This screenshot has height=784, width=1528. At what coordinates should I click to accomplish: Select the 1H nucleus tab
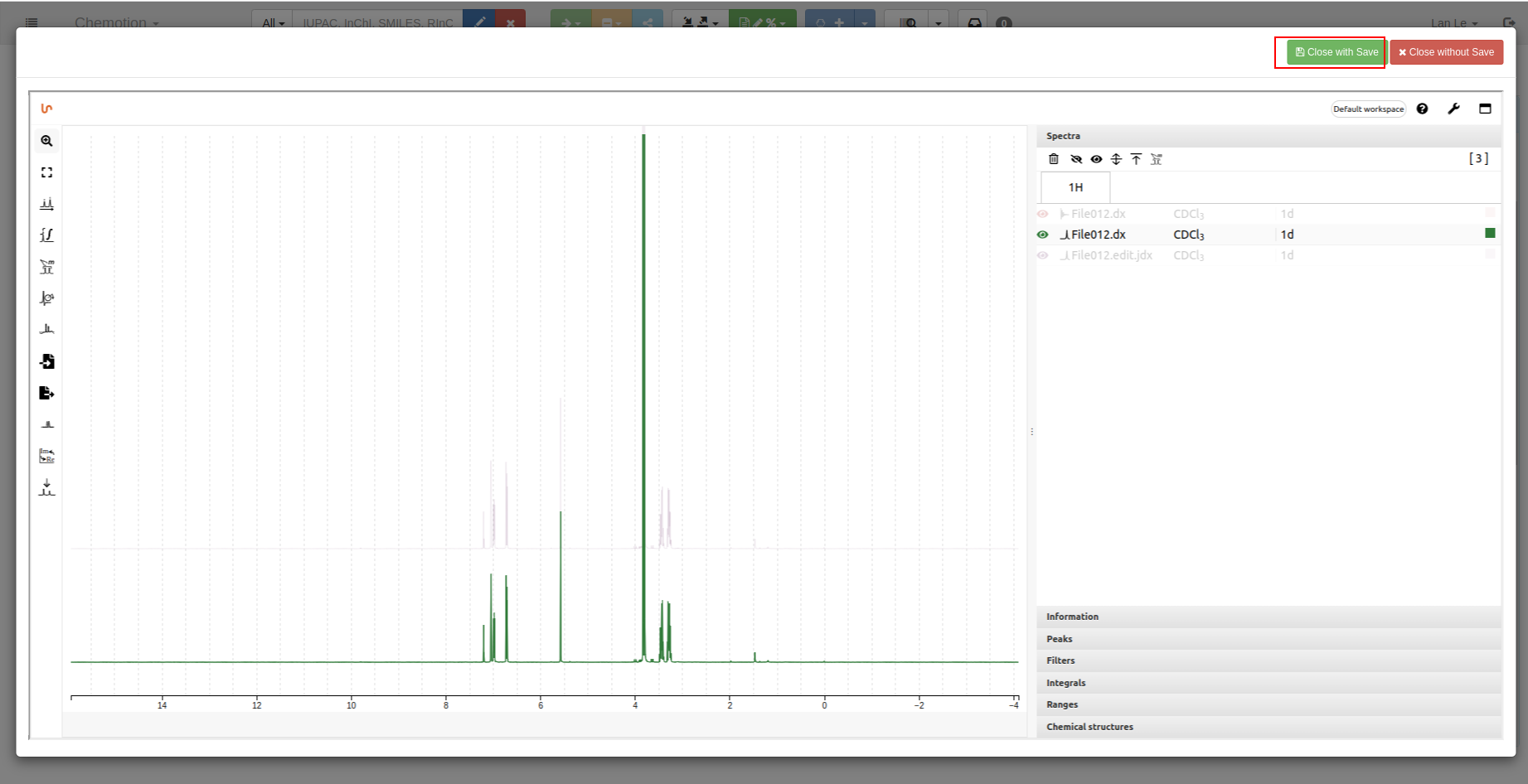pos(1075,187)
